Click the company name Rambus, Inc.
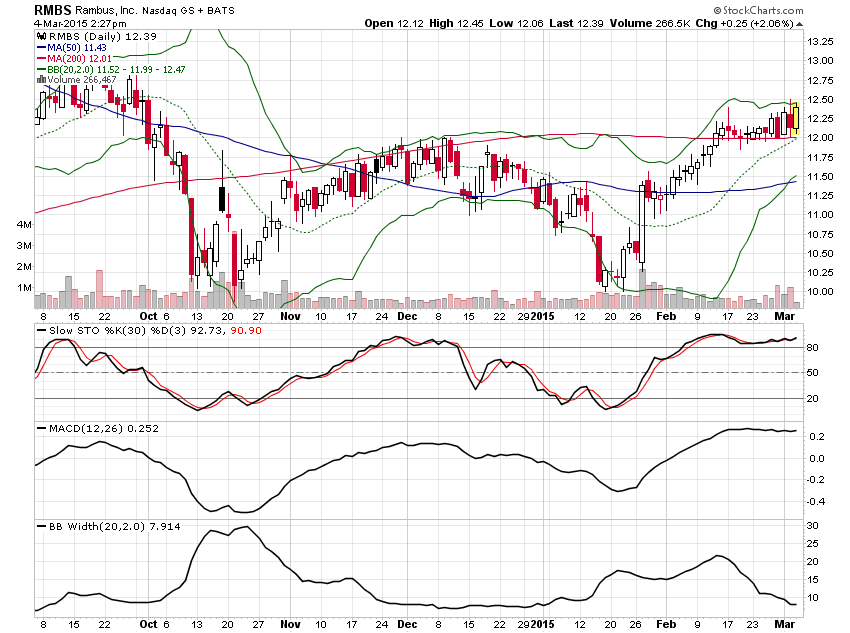The width and height of the screenshot is (850, 633). click(106, 10)
